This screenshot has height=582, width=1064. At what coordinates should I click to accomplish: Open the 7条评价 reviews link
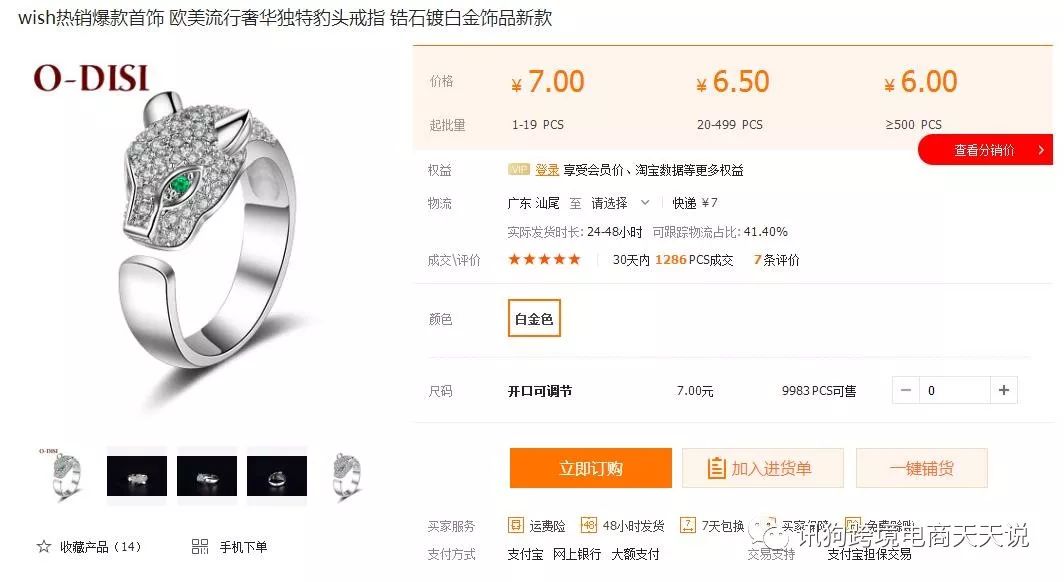click(x=776, y=260)
